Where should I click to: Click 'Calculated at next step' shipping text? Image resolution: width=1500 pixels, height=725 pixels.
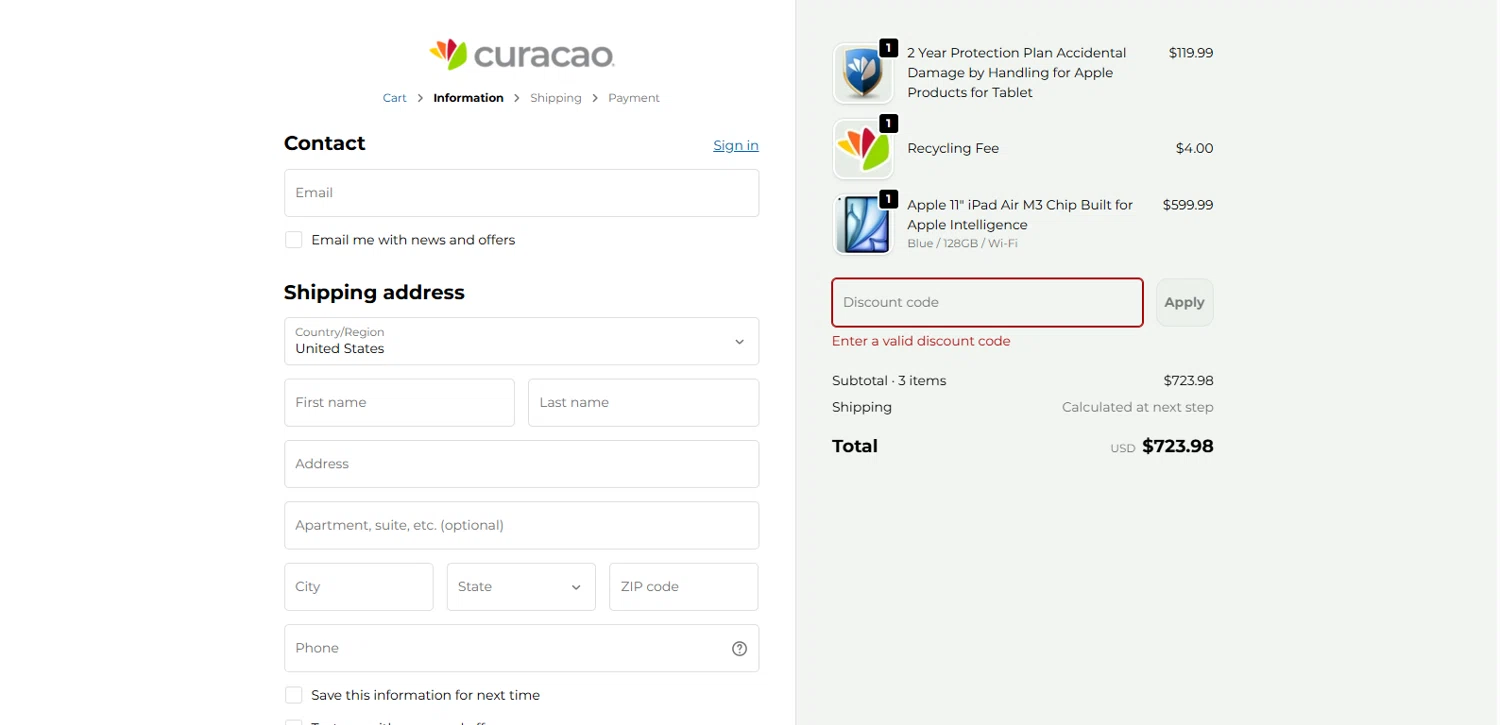coord(1138,407)
